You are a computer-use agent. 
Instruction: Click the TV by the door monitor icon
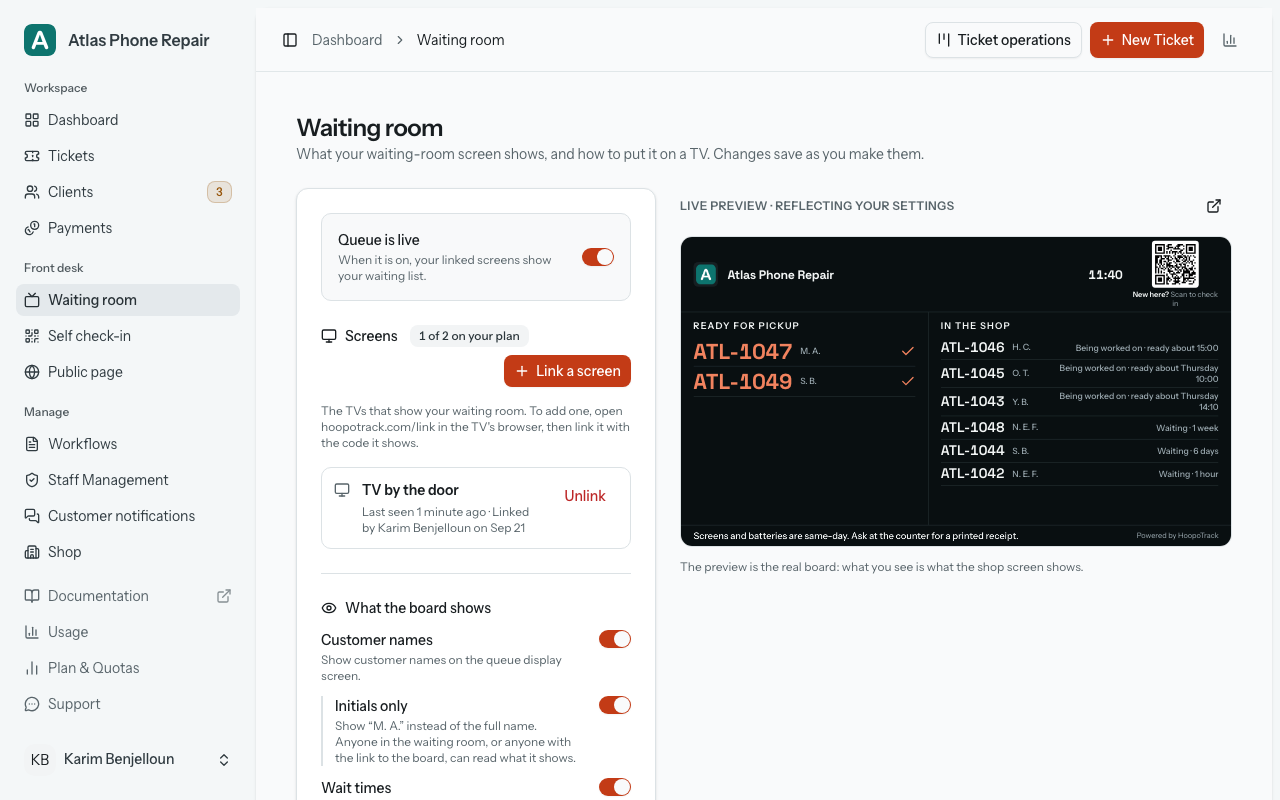342,490
